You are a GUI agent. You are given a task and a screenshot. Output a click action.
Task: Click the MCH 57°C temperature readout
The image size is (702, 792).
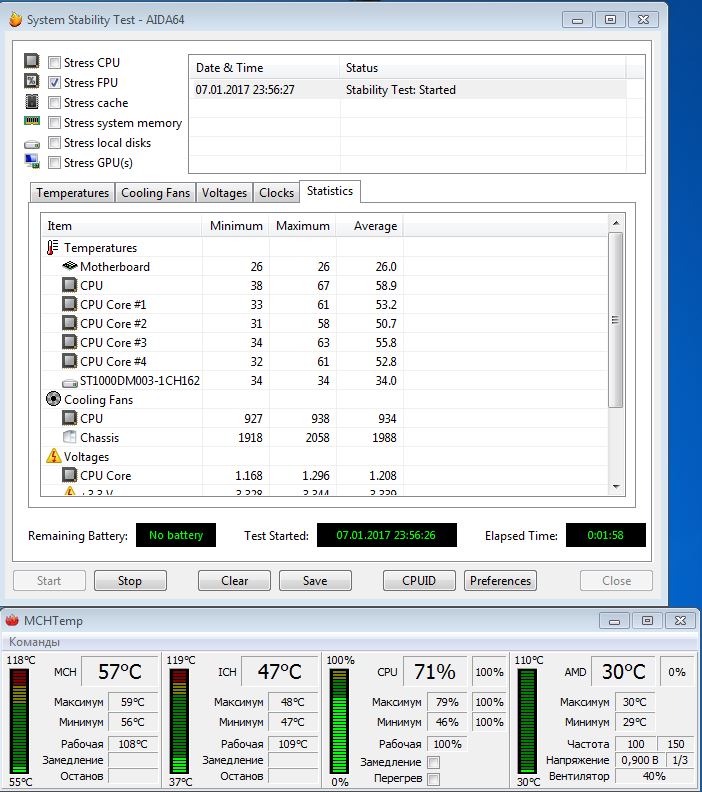point(120,672)
